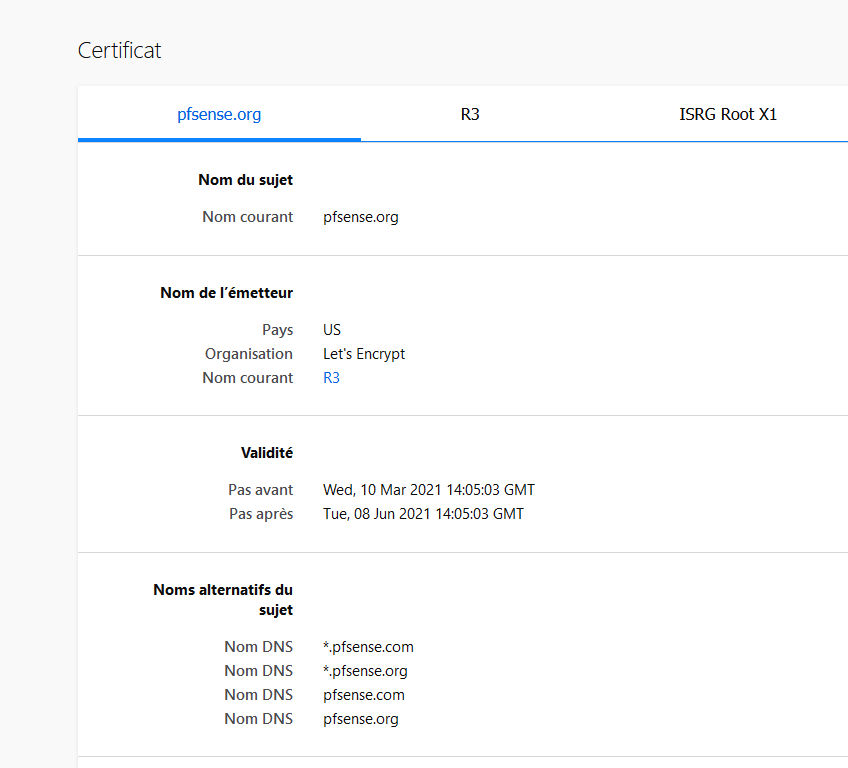
Task: Click the Nom du sujet heading
Action: point(246,180)
